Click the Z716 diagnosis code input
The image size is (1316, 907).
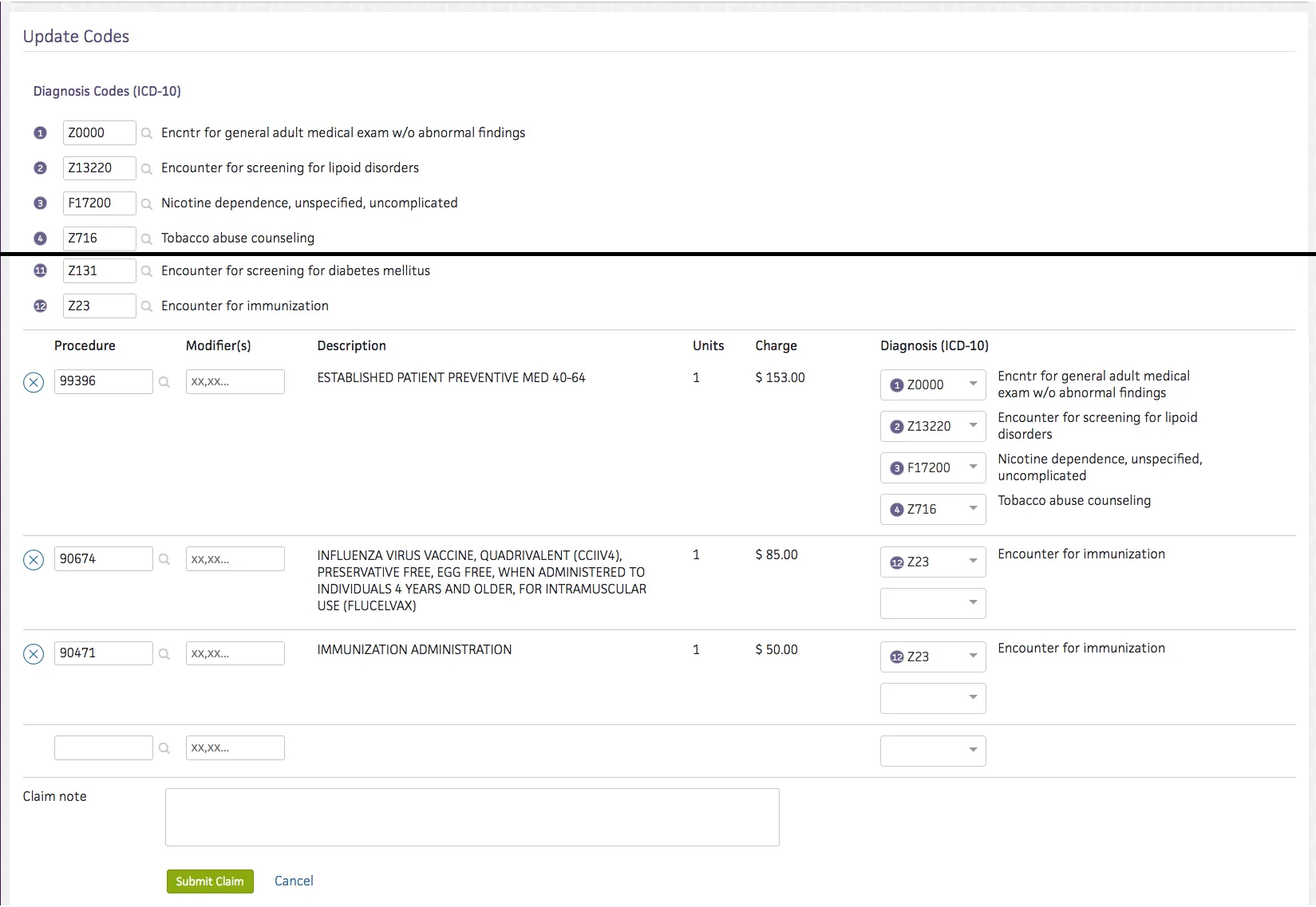pyautogui.click(x=99, y=238)
